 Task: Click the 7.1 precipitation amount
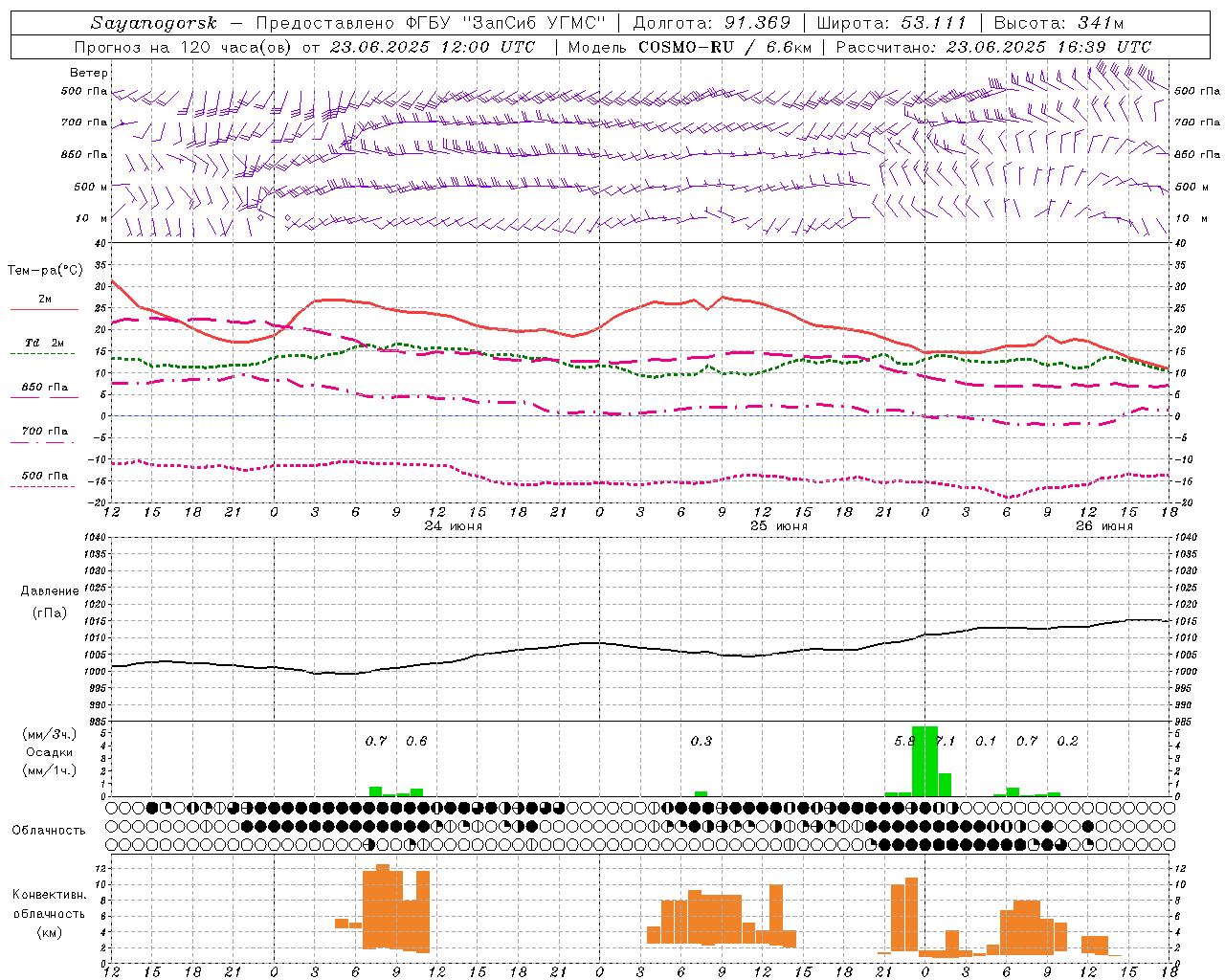946,742
